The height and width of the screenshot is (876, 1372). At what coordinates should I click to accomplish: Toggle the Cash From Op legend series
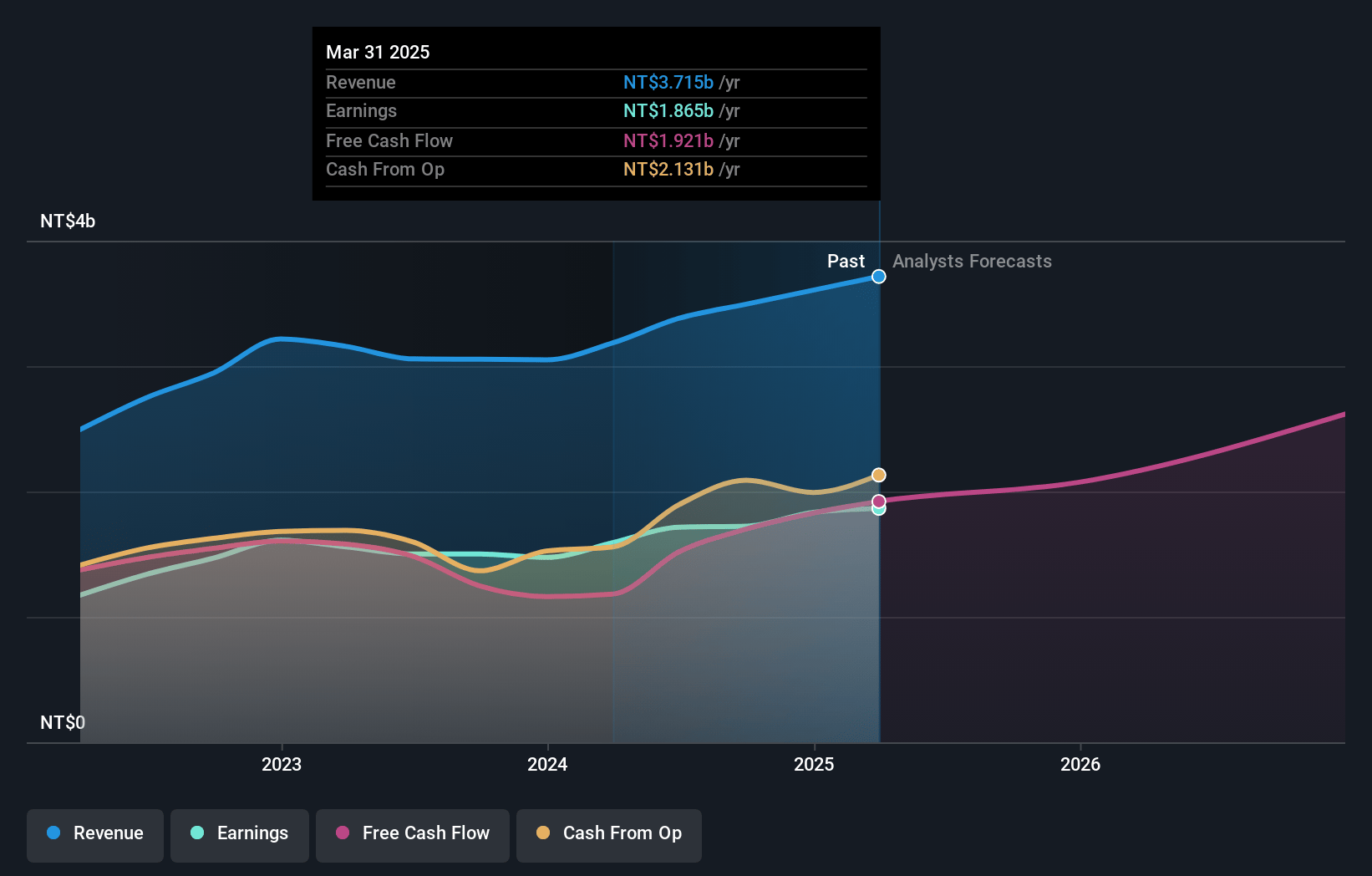click(609, 835)
